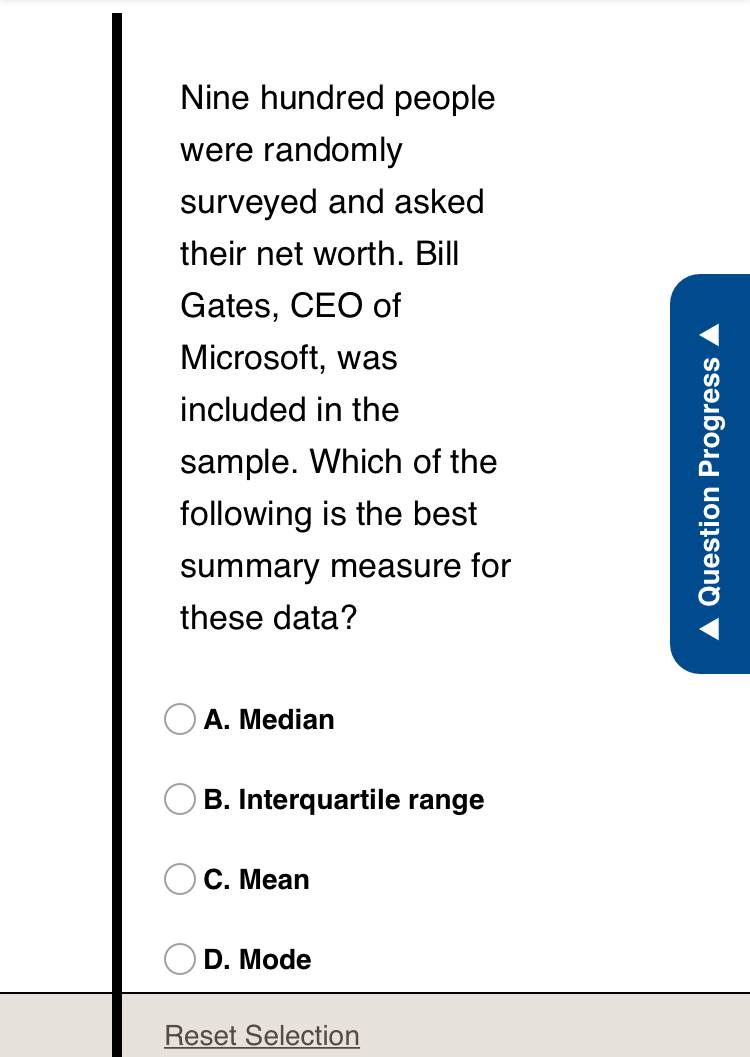Click the 'summary measure for' question line
The height and width of the screenshot is (1057, 750).
[x=346, y=566]
